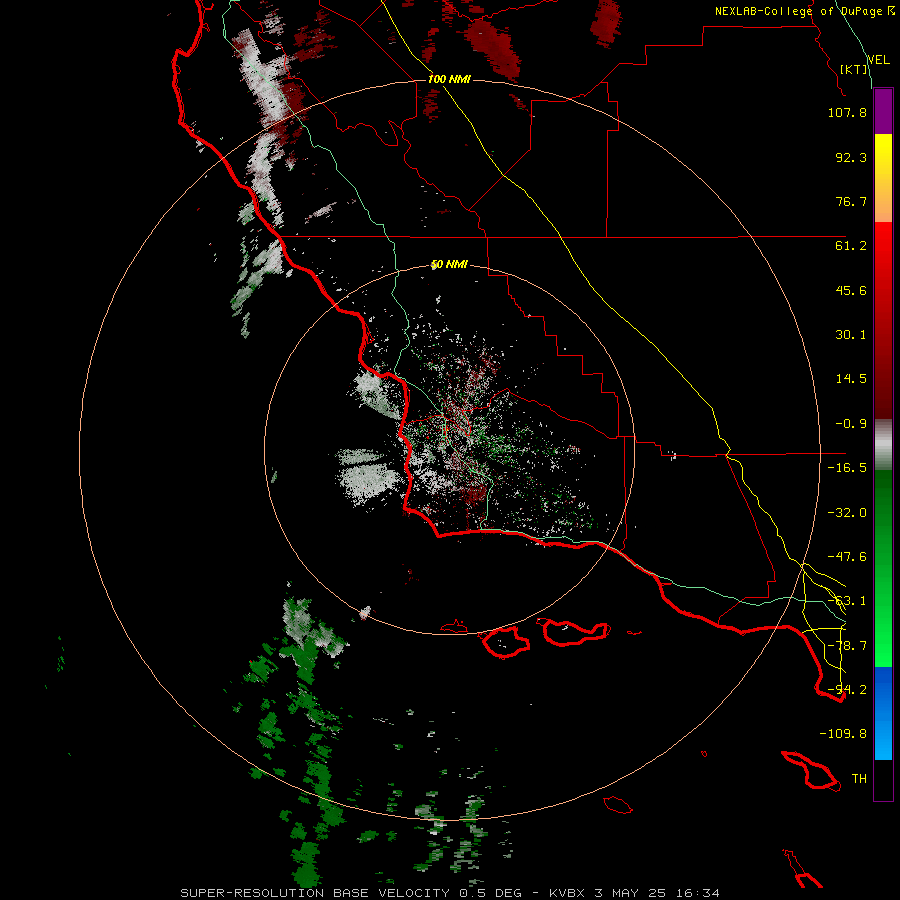
Task: Select the 61.2 velocity scale label
Action: (x=851, y=246)
